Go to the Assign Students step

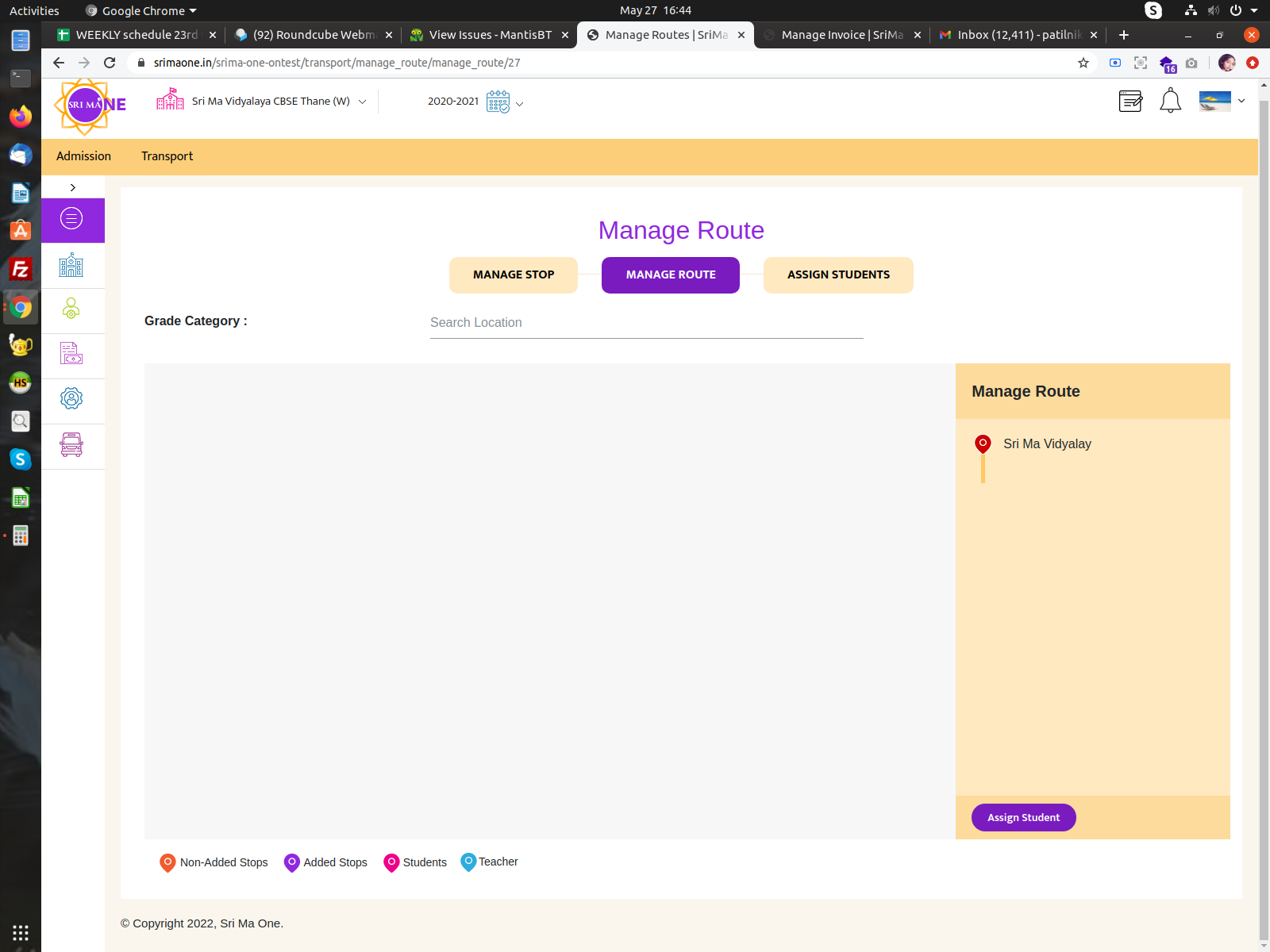click(x=838, y=275)
